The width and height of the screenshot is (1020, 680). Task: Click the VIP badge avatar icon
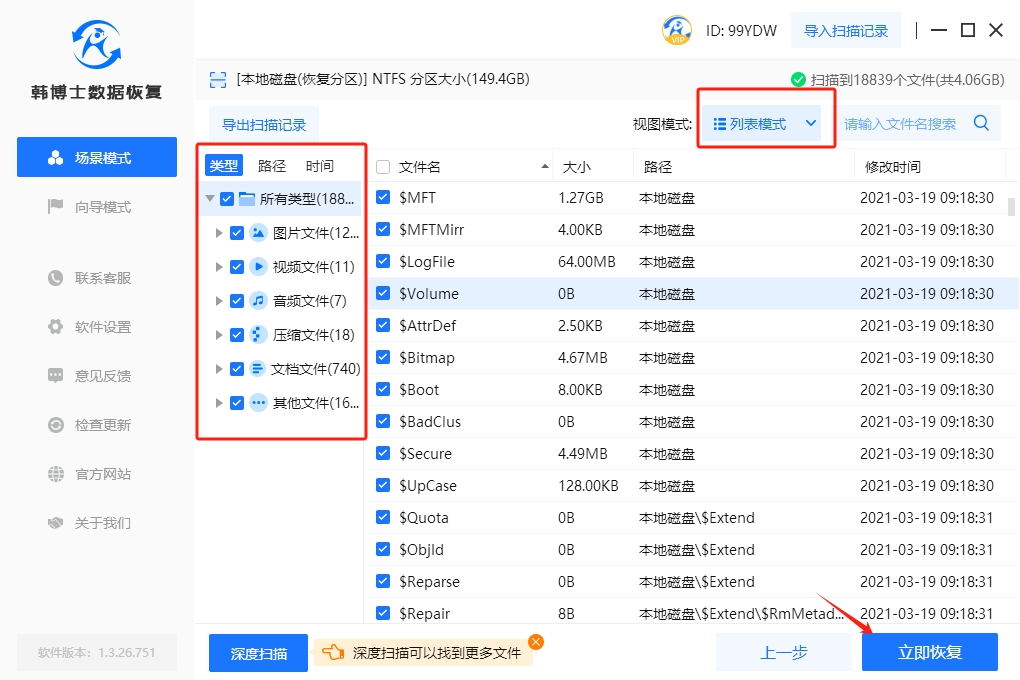point(677,30)
